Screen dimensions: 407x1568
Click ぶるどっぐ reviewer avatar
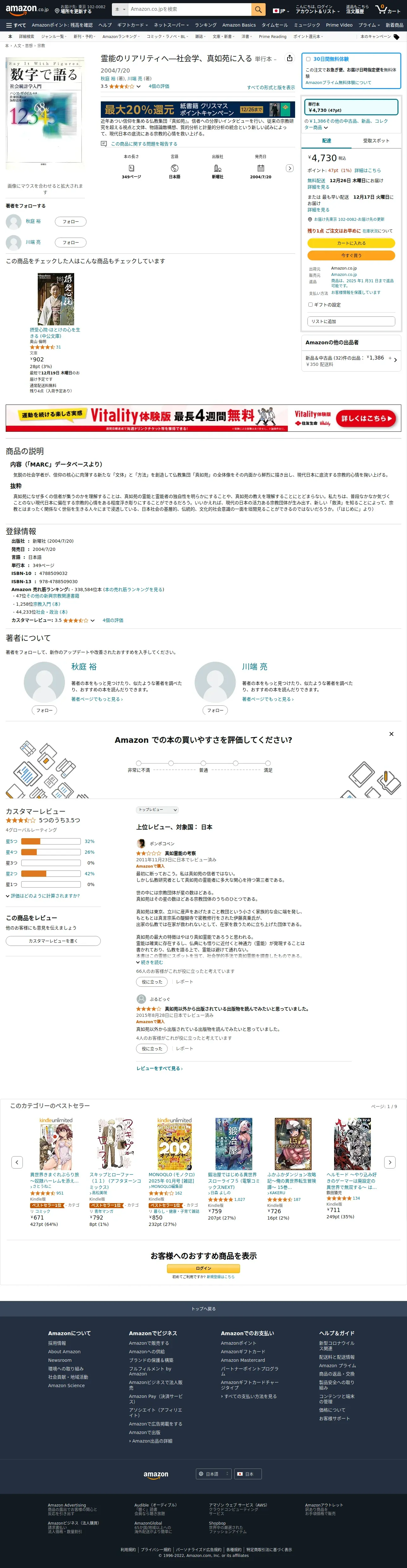pyautogui.click(x=141, y=999)
